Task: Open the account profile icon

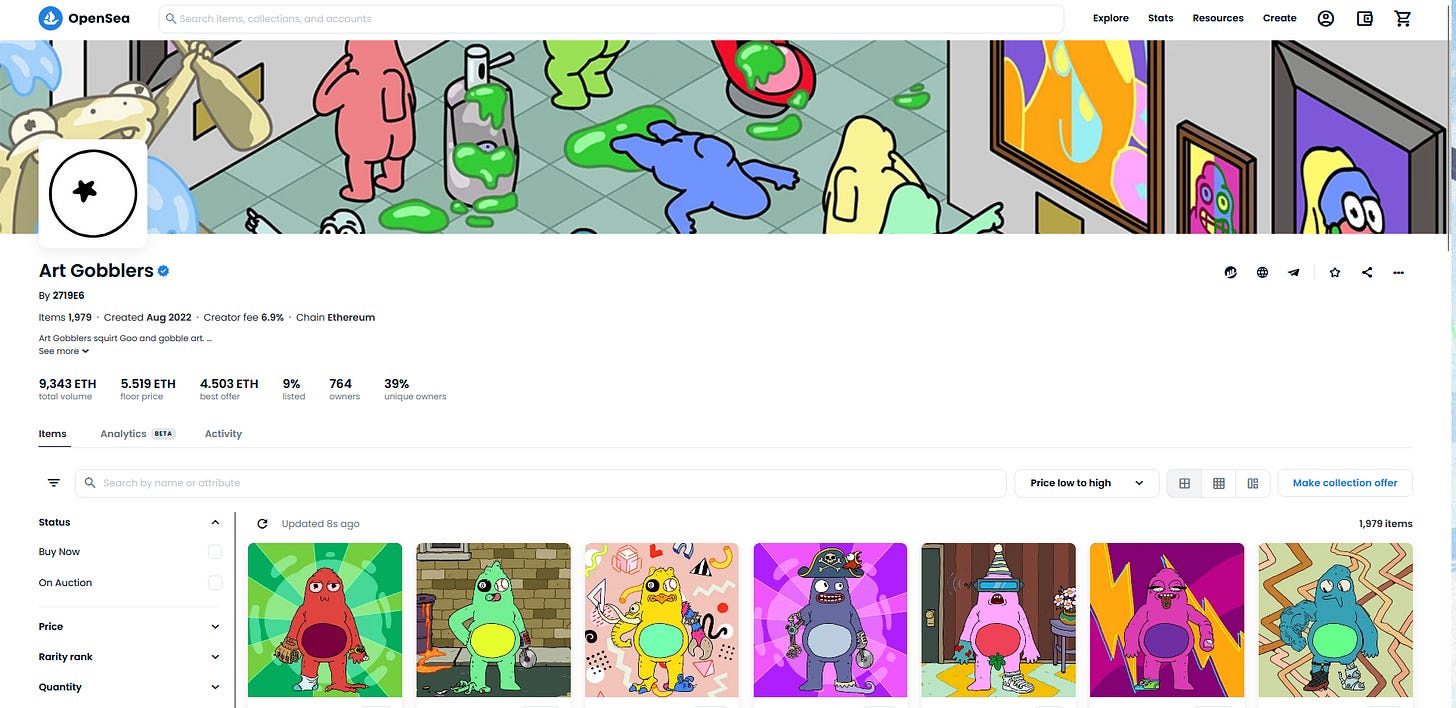Action: pos(1326,18)
